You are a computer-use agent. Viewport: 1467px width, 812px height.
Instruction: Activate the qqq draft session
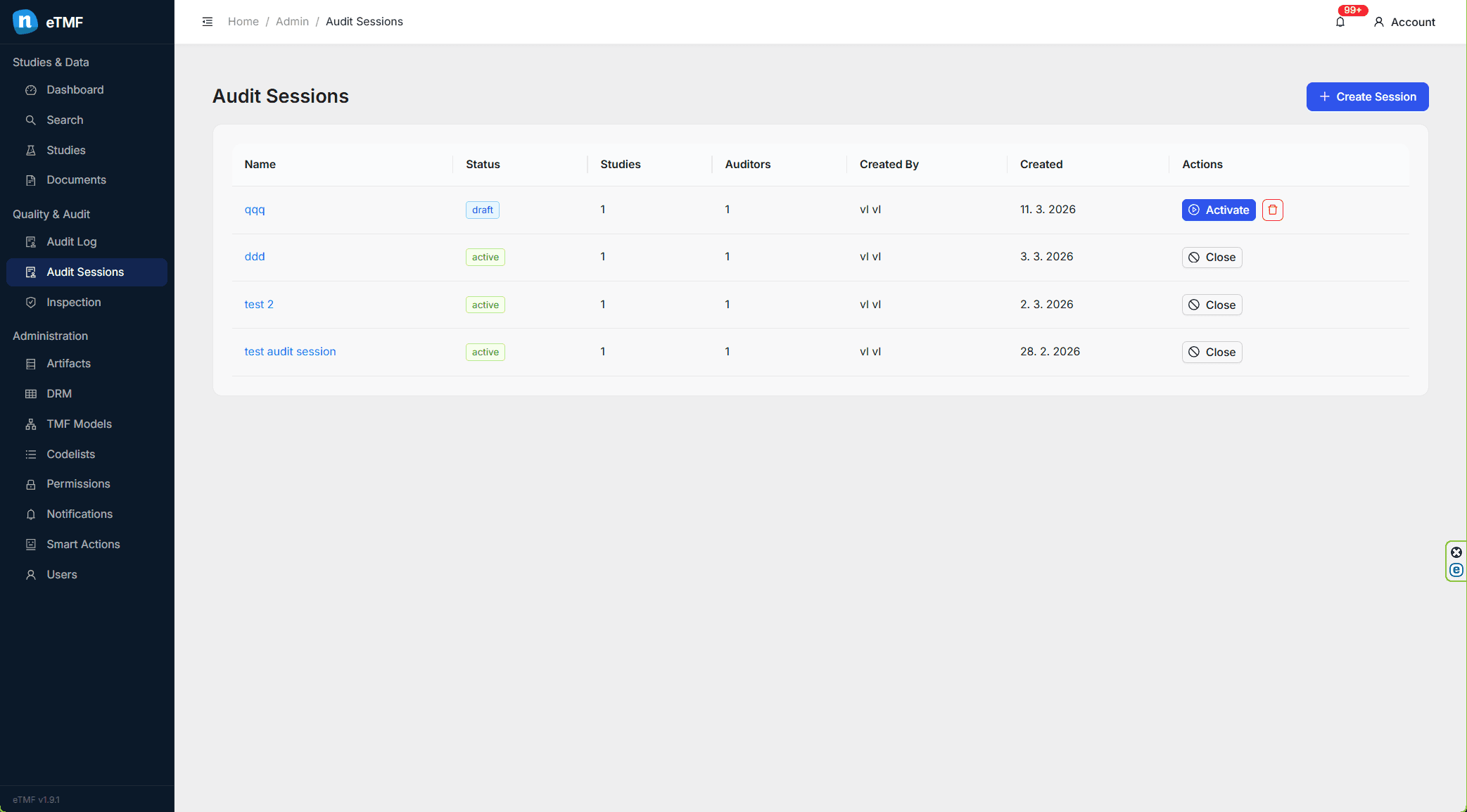point(1218,210)
